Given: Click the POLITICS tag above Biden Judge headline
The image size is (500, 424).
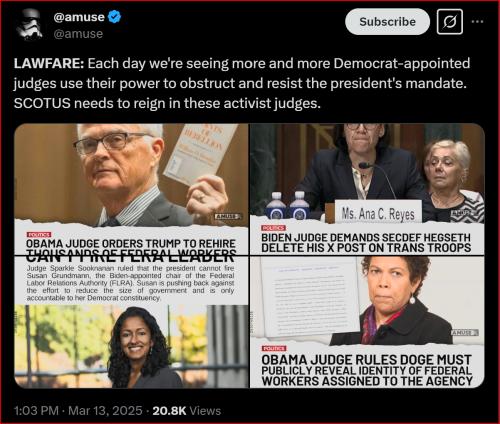Looking at the screenshot, I should (273, 228).
